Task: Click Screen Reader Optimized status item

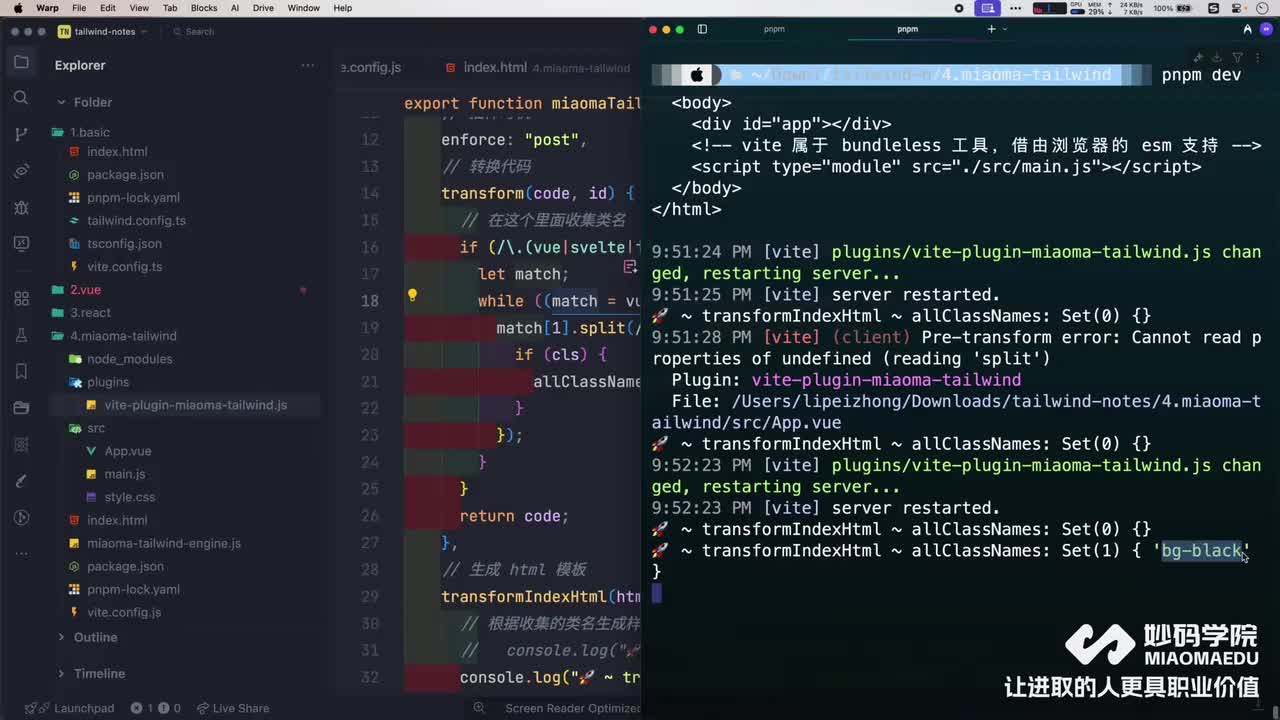Action: [x=572, y=708]
